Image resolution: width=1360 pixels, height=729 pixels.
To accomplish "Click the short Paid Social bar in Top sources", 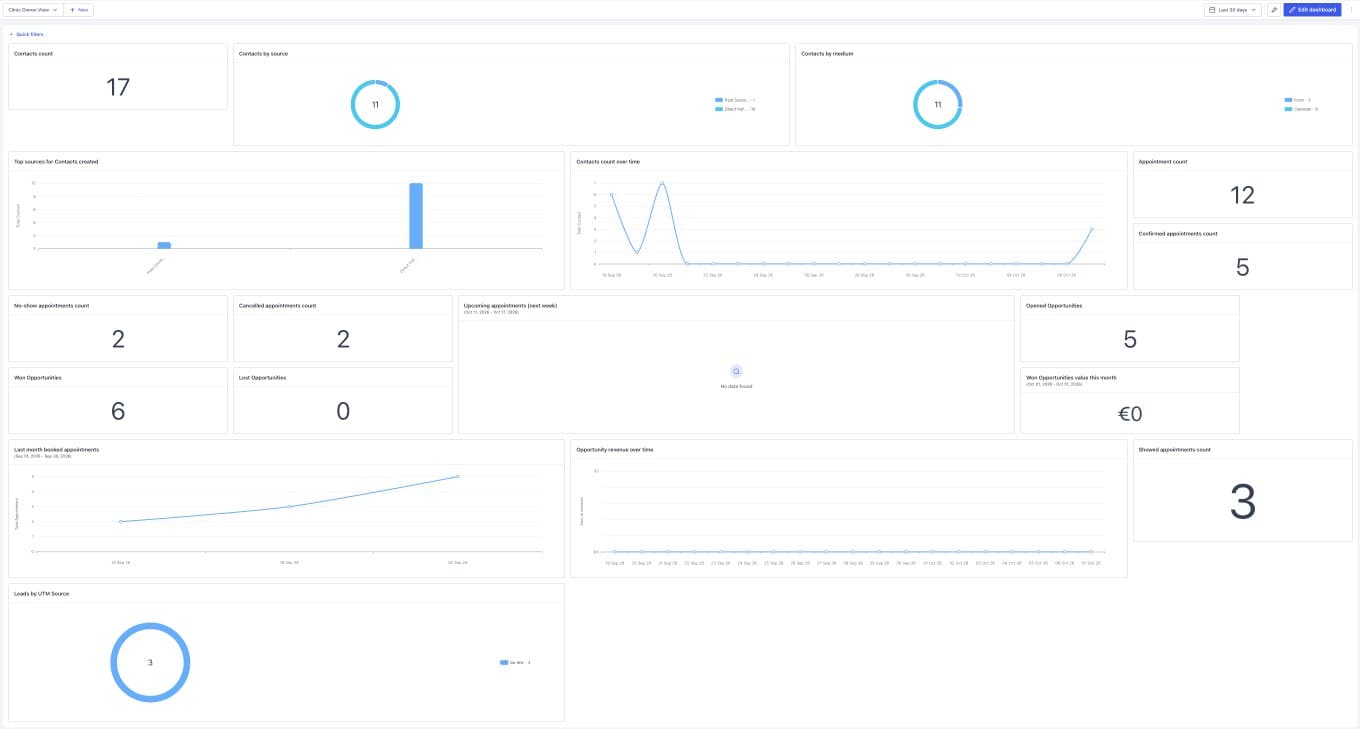I will click(164, 245).
